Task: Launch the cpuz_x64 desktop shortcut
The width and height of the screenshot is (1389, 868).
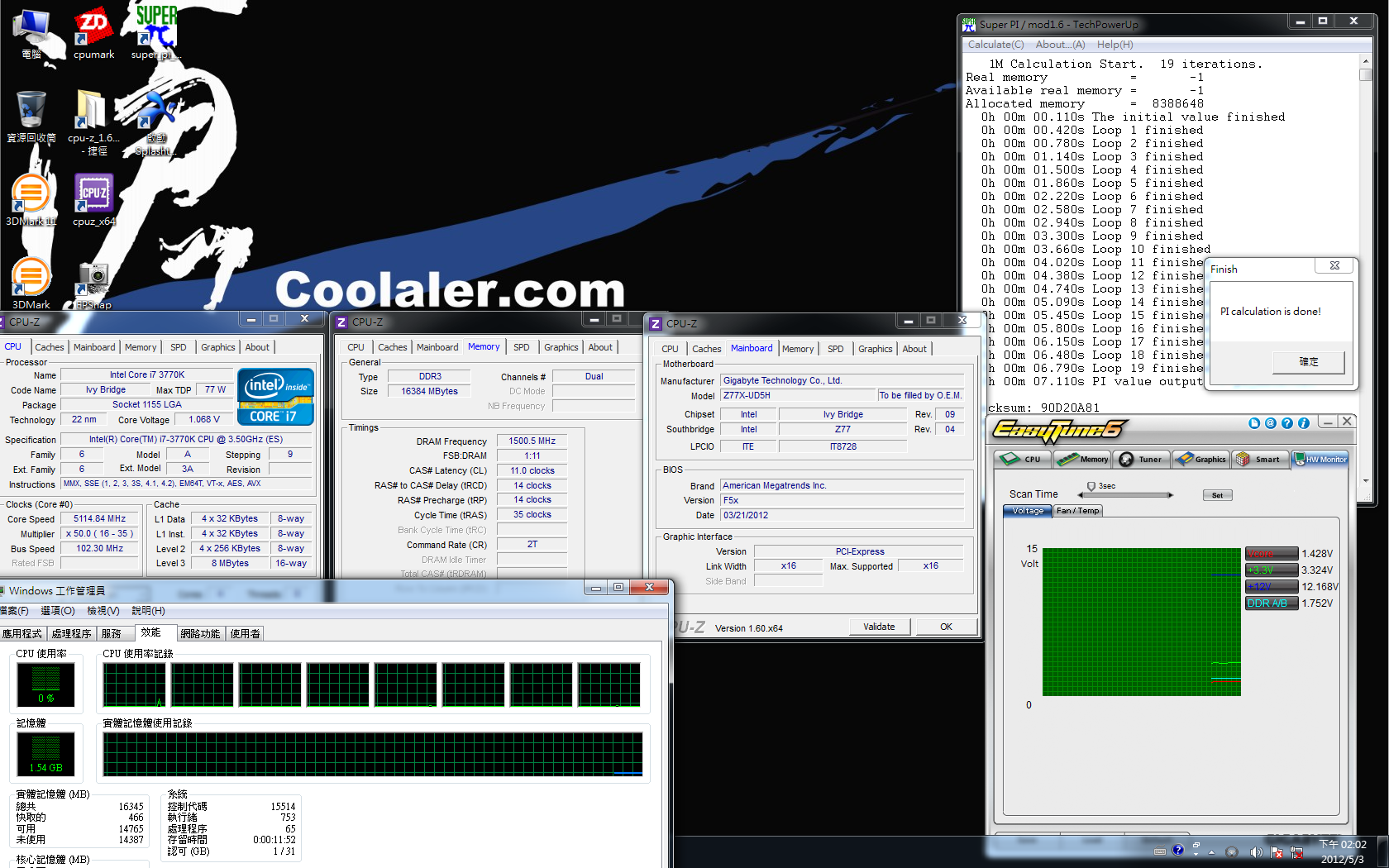Action: click(93, 199)
